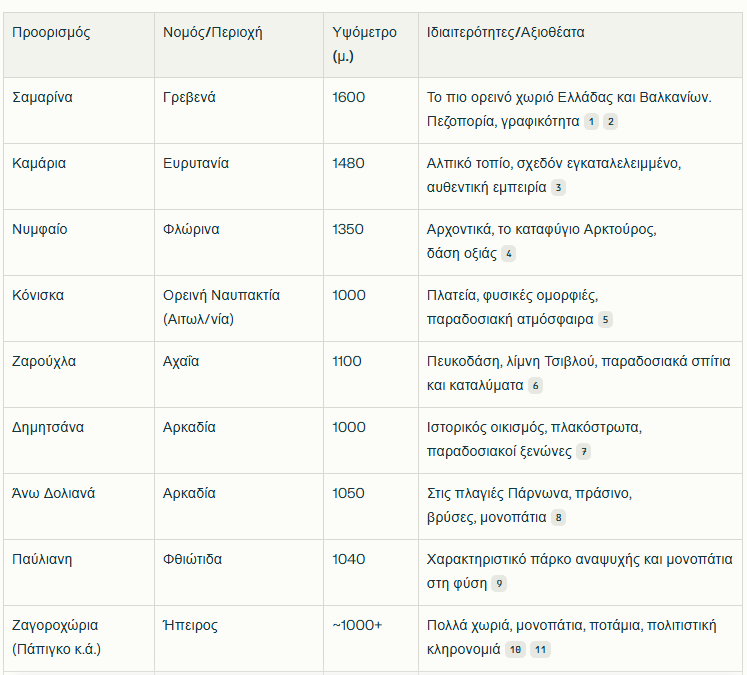
Task: Open citation 10 for Ζαγοροχώρια
Action: coord(515,650)
